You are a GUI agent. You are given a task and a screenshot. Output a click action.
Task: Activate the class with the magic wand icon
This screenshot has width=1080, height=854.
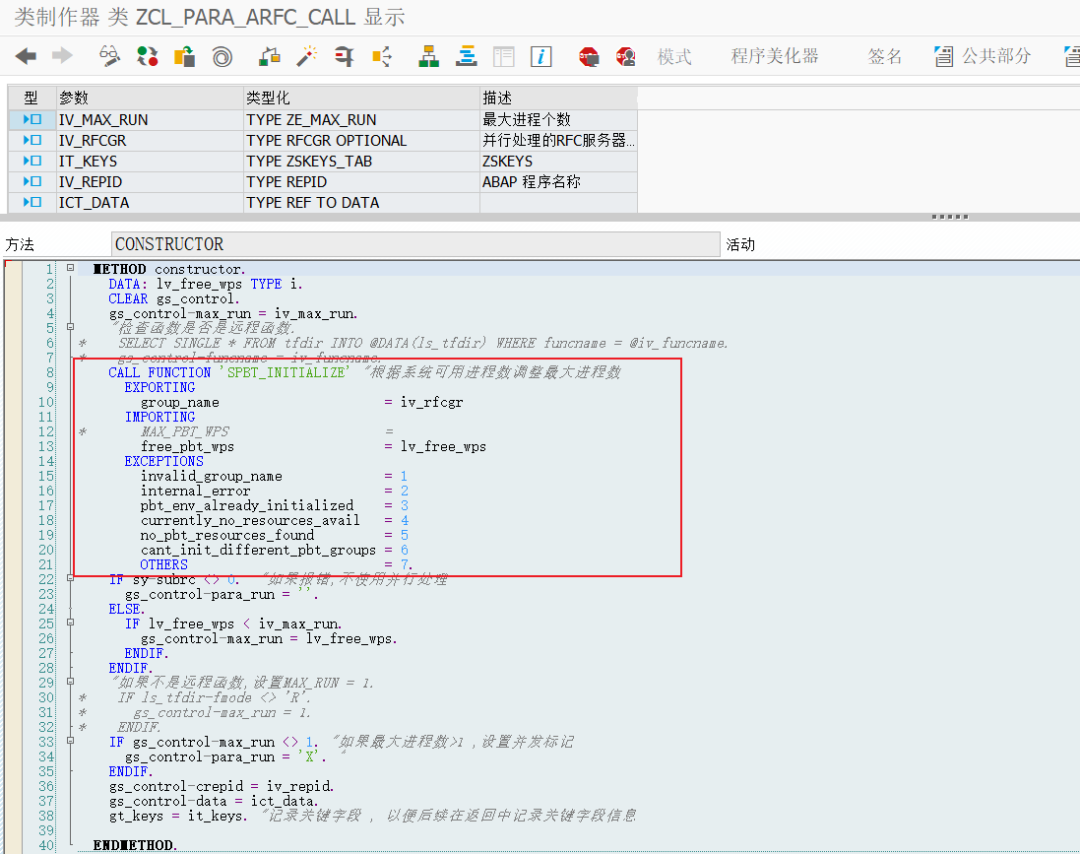[x=307, y=56]
